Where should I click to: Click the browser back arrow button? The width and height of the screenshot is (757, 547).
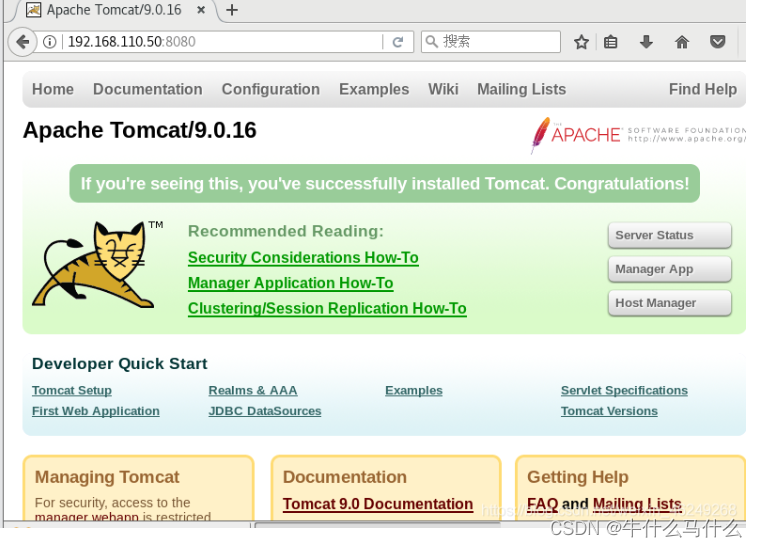[x=22, y=42]
